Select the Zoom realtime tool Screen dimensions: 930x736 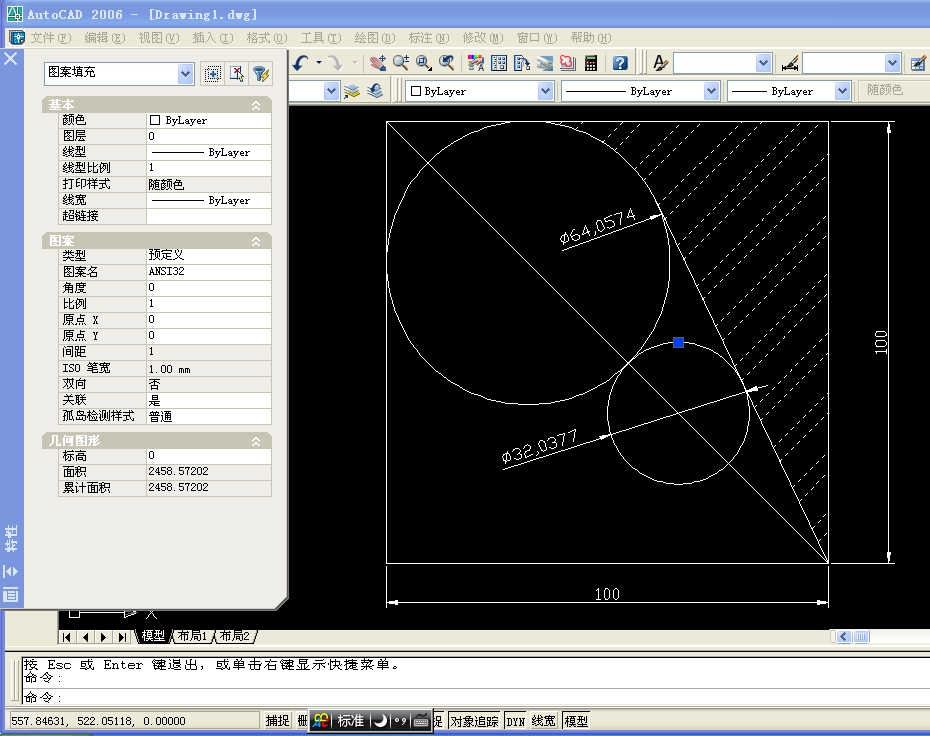400,62
